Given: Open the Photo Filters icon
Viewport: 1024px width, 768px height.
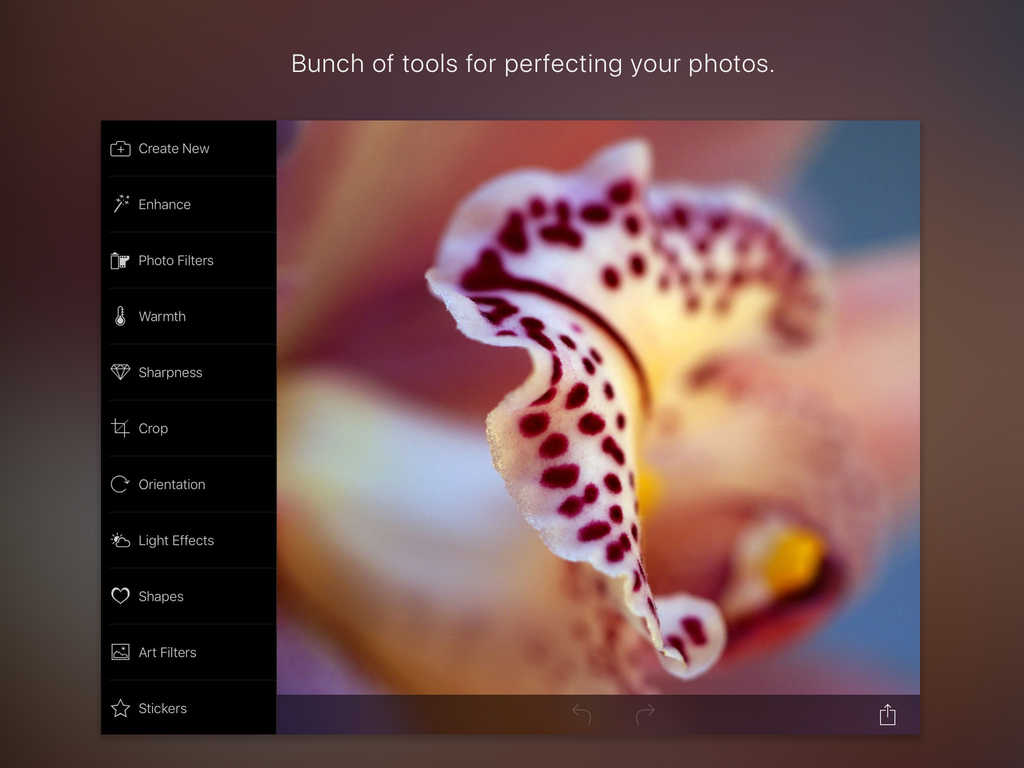Looking at the screenshot, I should (x=120, y=261).
